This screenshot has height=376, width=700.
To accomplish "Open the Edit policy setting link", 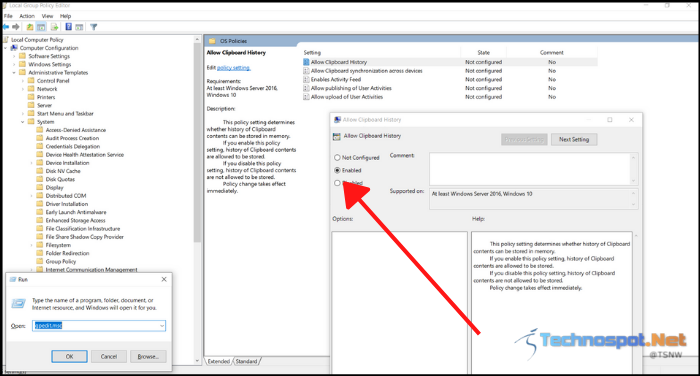I will (x=234, y=68).
